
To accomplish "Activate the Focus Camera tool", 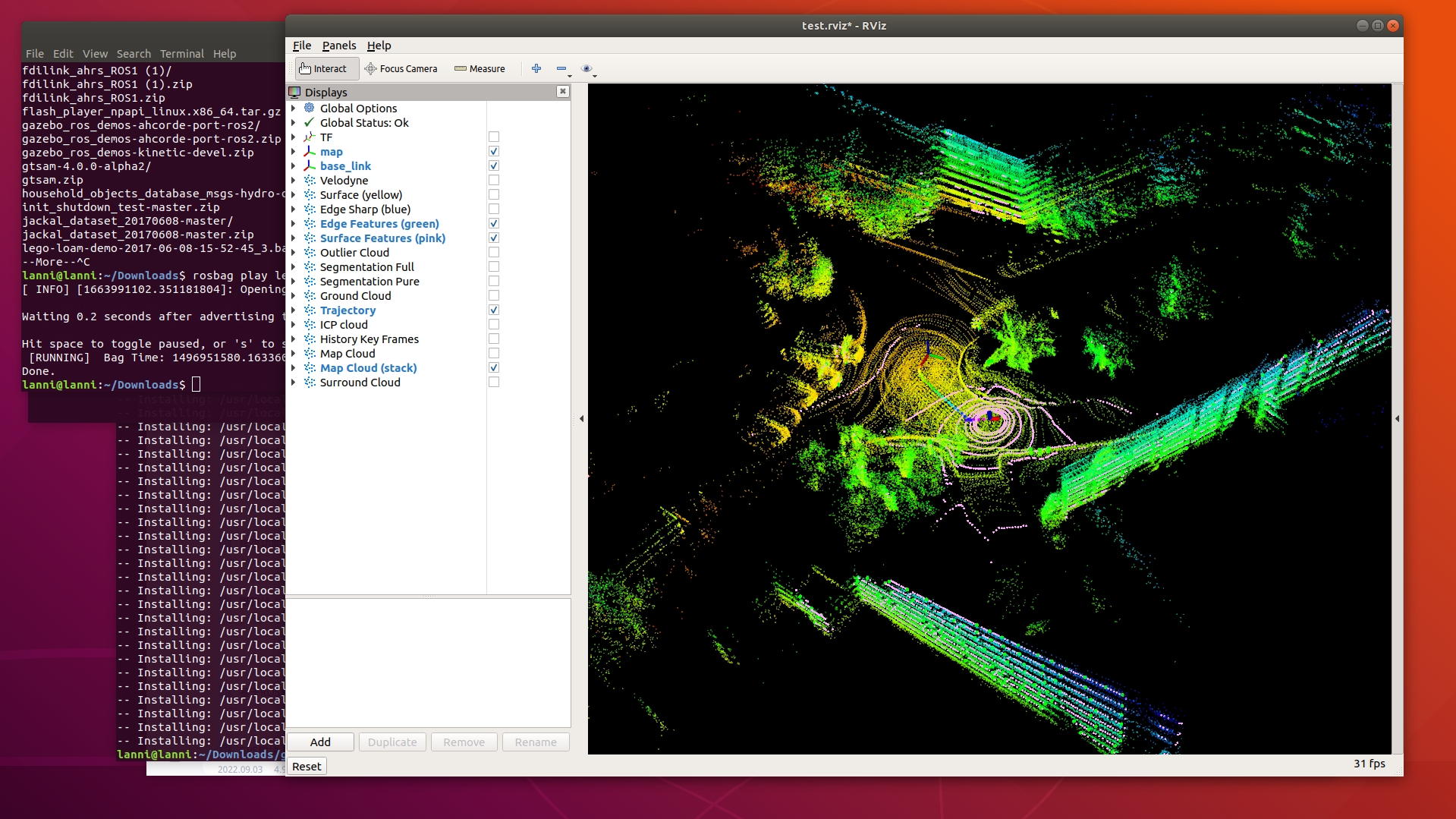I will click(401, 68).
